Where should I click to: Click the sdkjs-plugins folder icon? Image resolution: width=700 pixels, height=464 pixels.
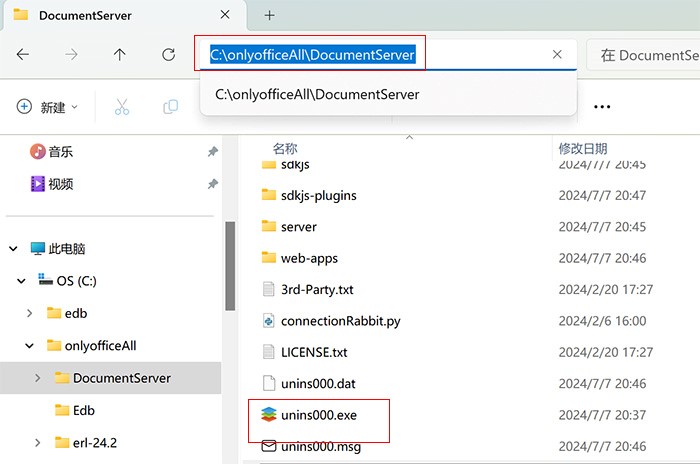pos(269,195)
